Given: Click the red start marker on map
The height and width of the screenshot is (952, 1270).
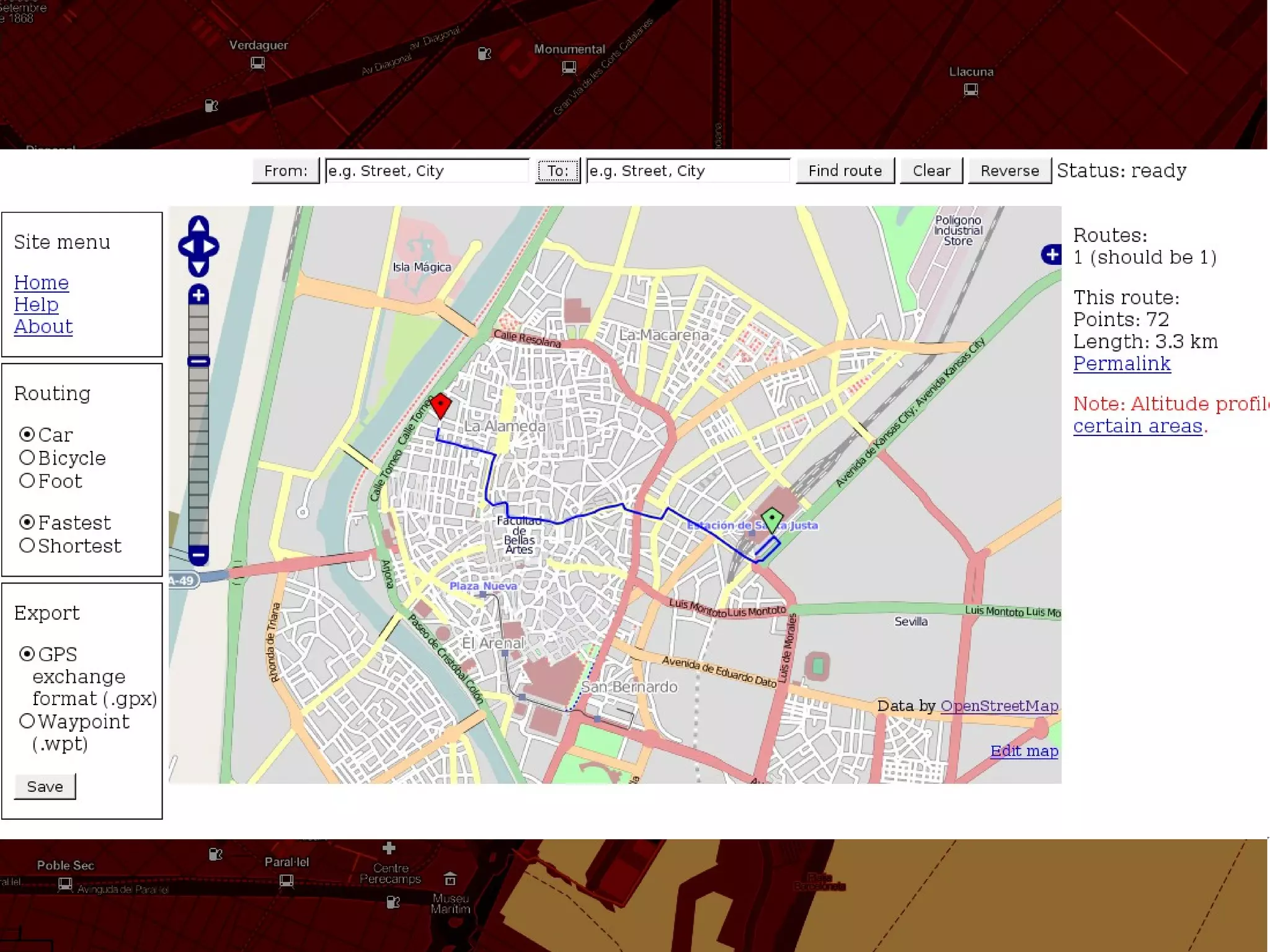Looking at the screenshot, I should pos(440,405).
